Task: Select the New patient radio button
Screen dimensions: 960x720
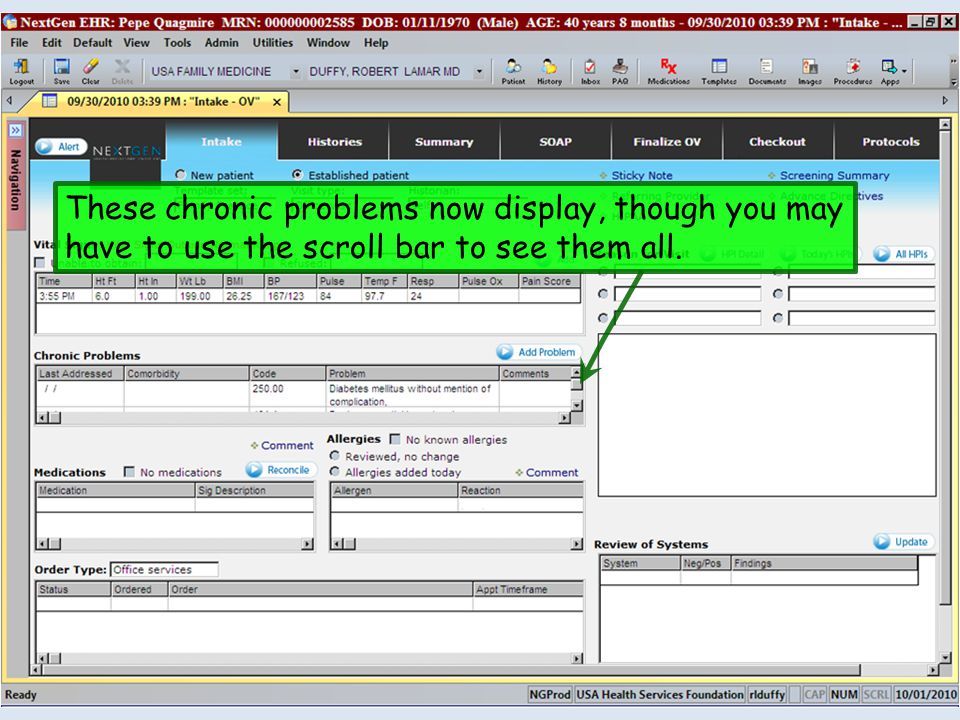Action: click(x=180, y=174)
